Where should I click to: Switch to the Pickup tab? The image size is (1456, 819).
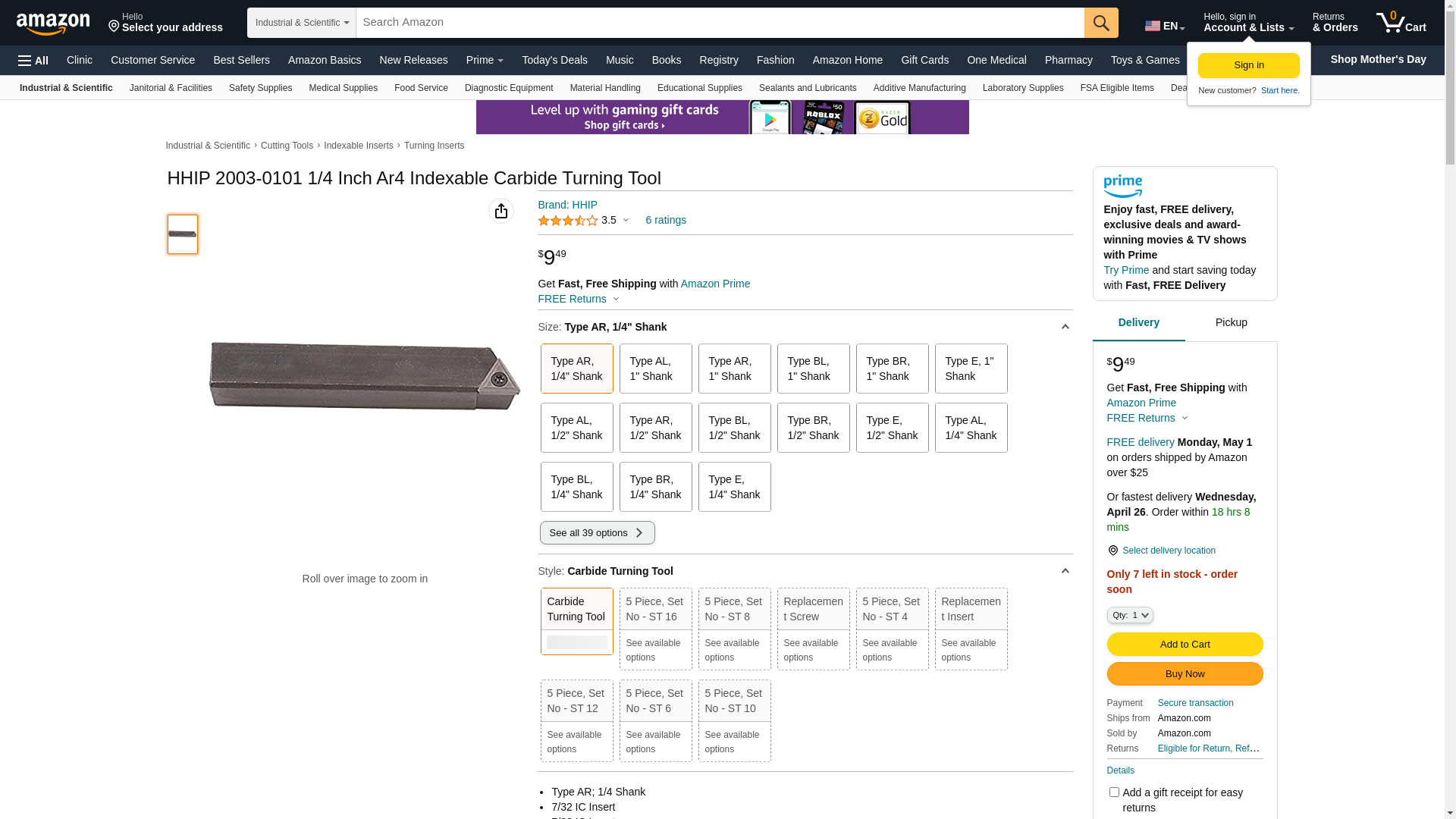tap(1231, 322)
